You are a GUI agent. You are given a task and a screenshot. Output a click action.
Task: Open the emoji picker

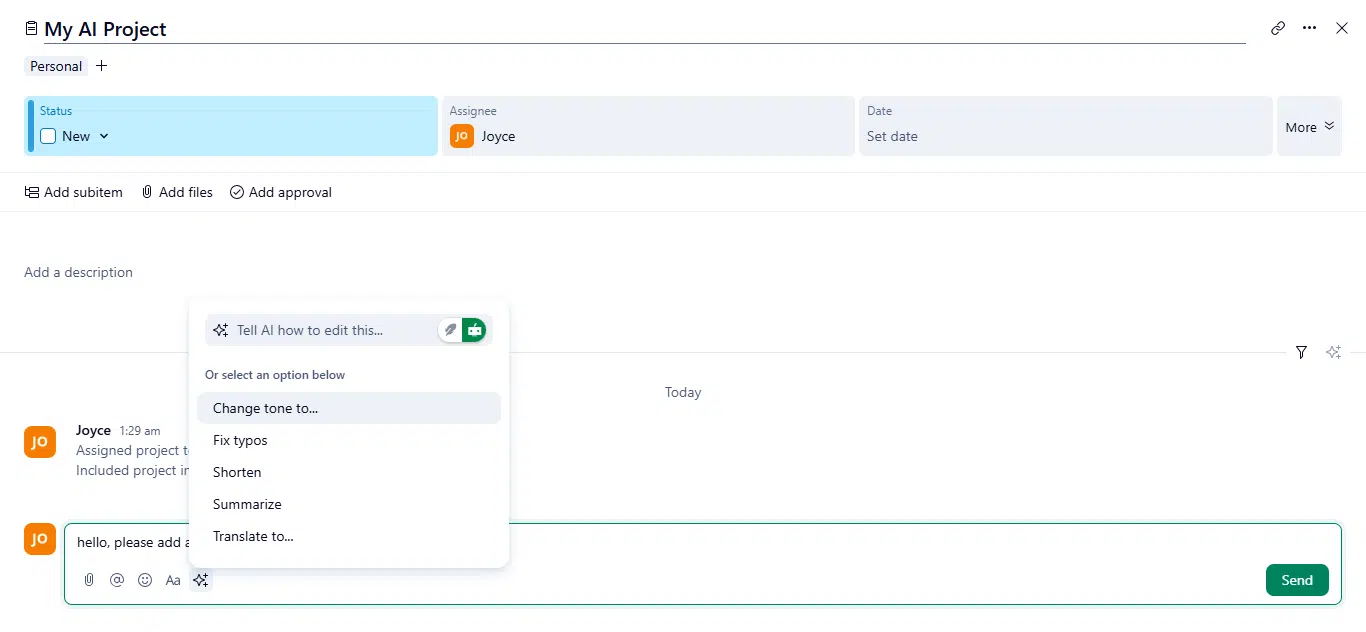coord(145,580)
